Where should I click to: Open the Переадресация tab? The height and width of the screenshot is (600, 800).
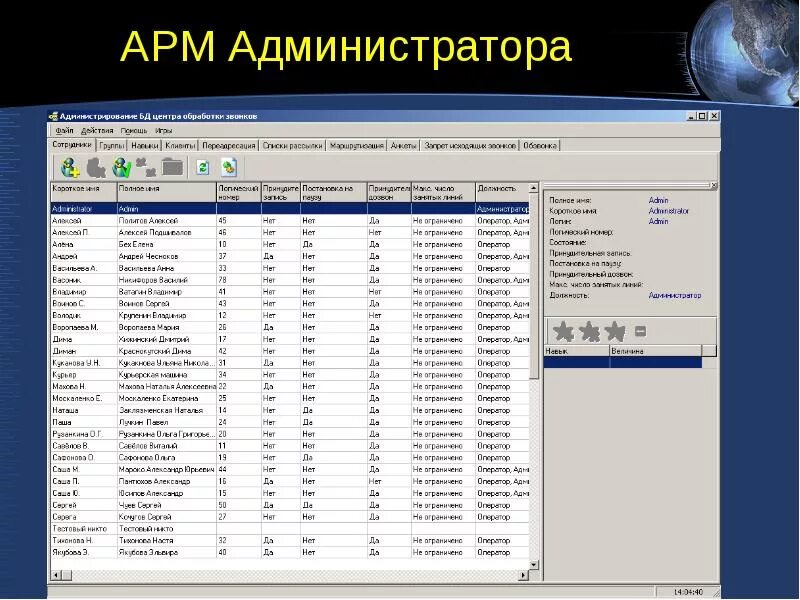(229, 146)
